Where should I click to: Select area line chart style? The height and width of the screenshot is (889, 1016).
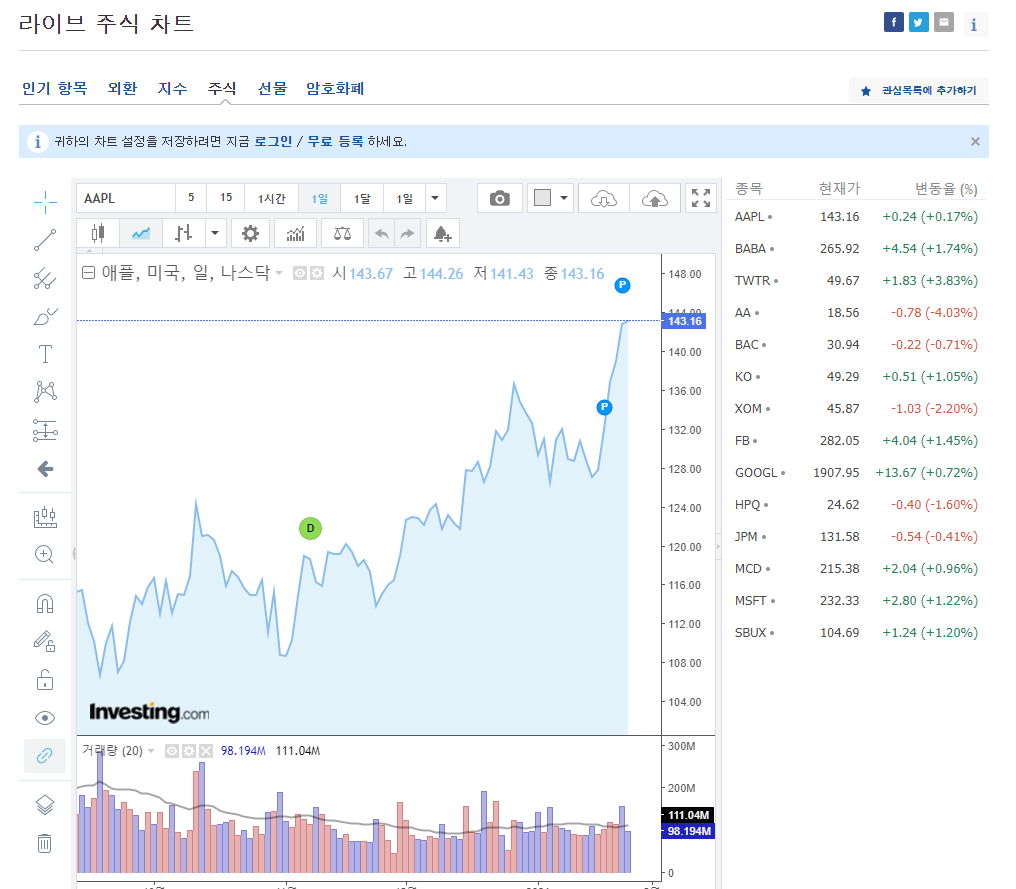[141, 233]
